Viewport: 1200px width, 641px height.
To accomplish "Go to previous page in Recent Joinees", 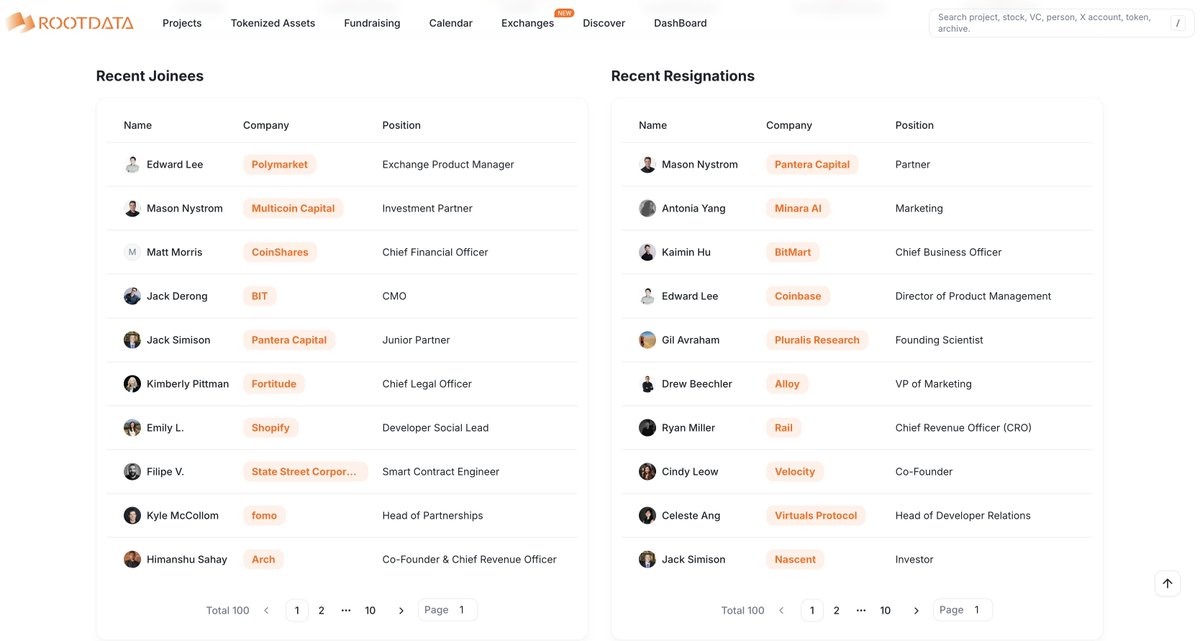I will (x=266, y=611).
